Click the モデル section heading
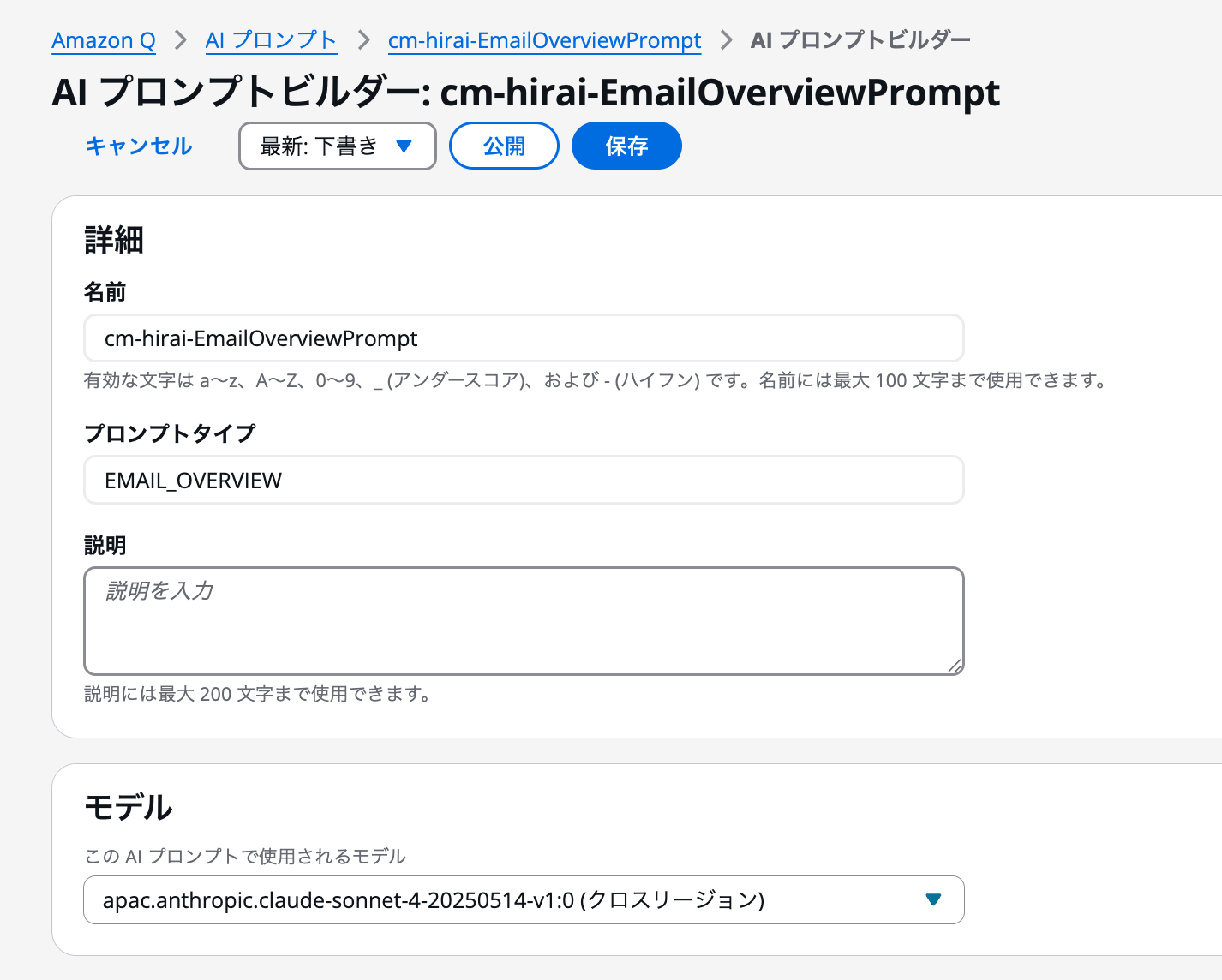The width and height of the screenshot is (1222, 980). pyautogui.click(x=129, y=807)
